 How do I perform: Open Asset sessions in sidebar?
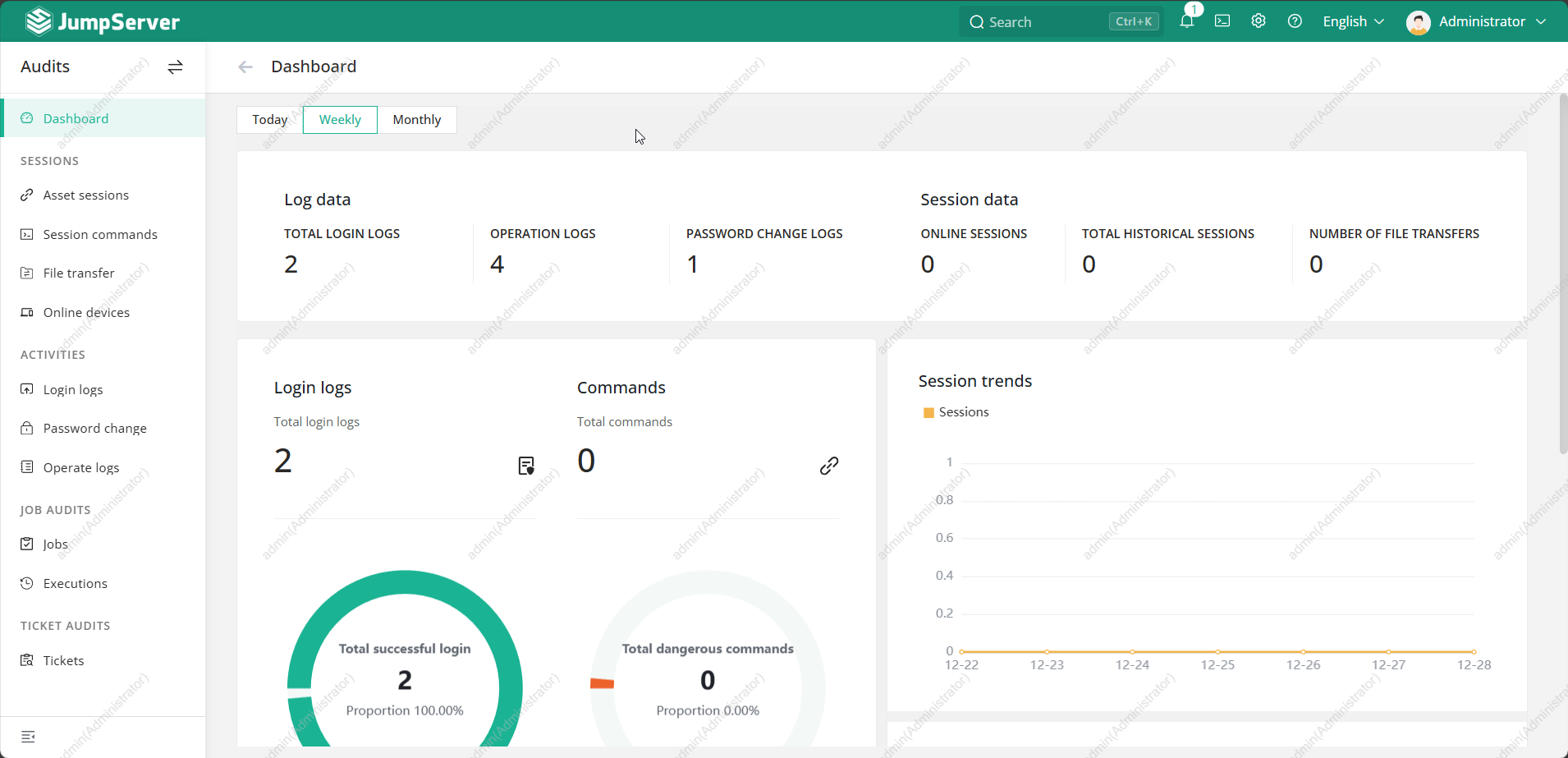click(85, 195)
